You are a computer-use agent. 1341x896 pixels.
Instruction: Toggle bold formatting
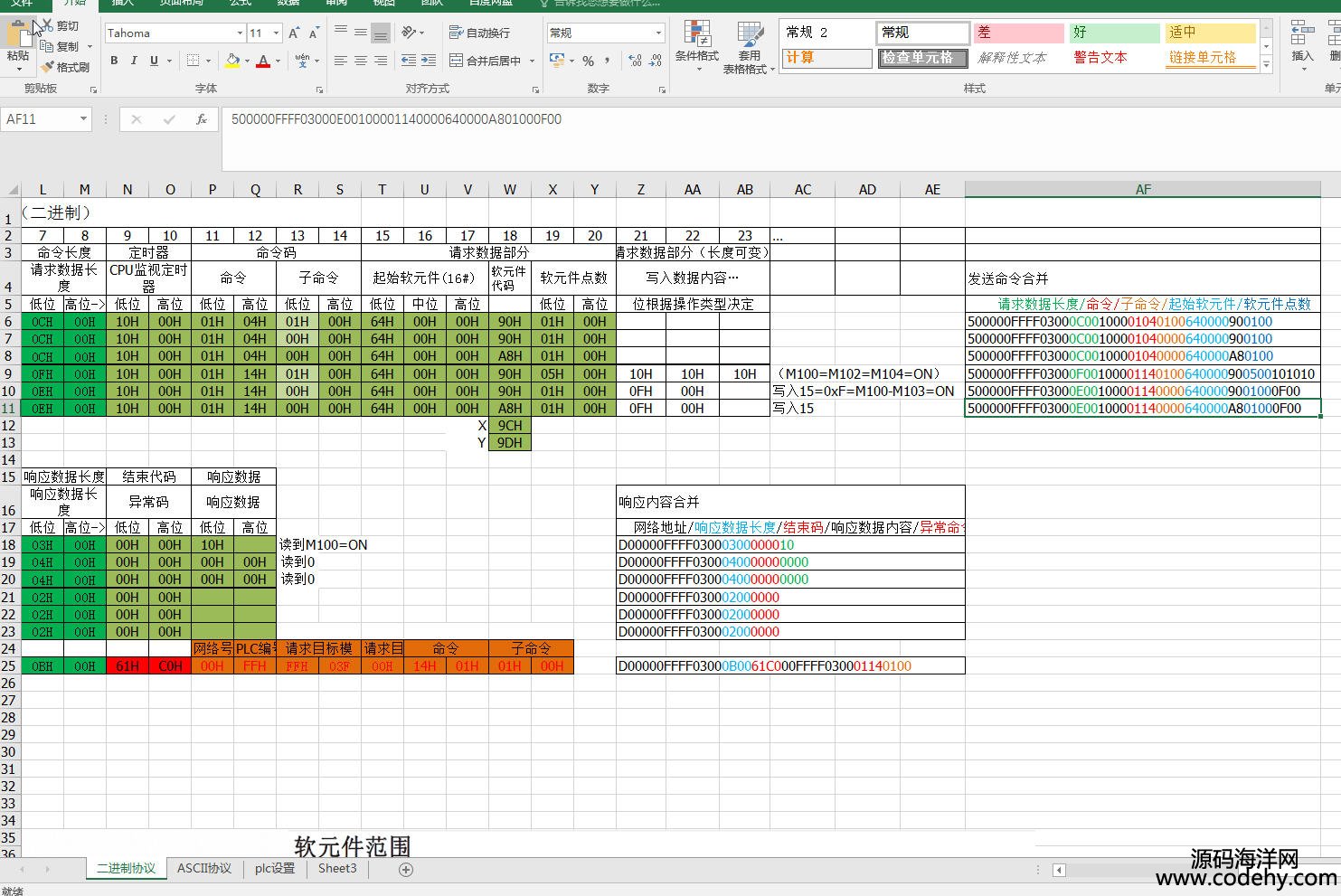click(x=114, y=61)
